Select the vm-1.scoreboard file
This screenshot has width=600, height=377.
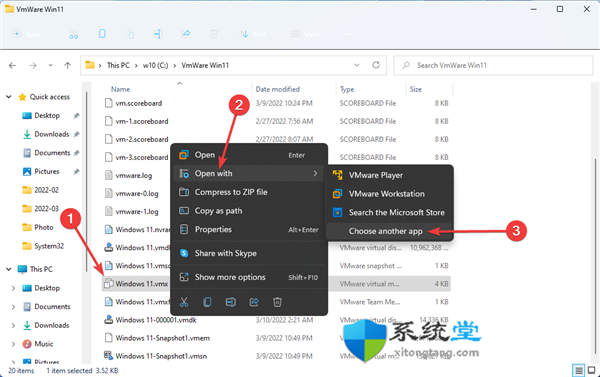click(x=142, y=121)
